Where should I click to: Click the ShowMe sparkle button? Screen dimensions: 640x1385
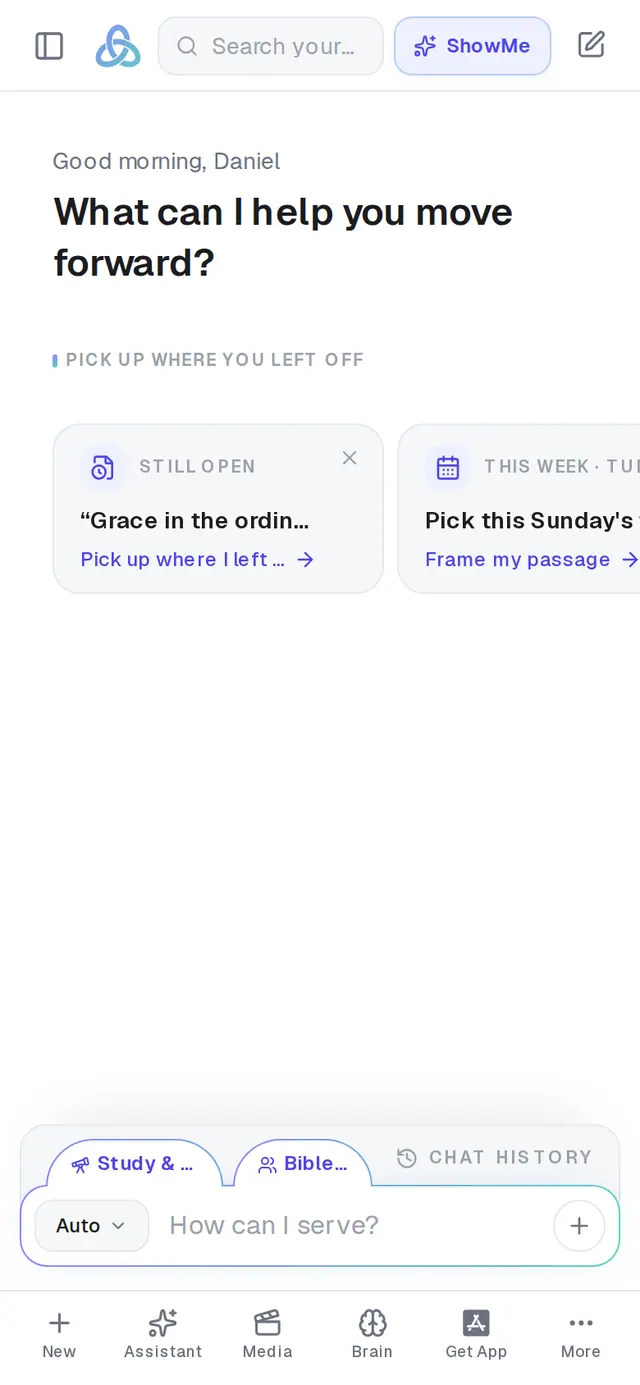pyautogui.click(x=472, y=46)
